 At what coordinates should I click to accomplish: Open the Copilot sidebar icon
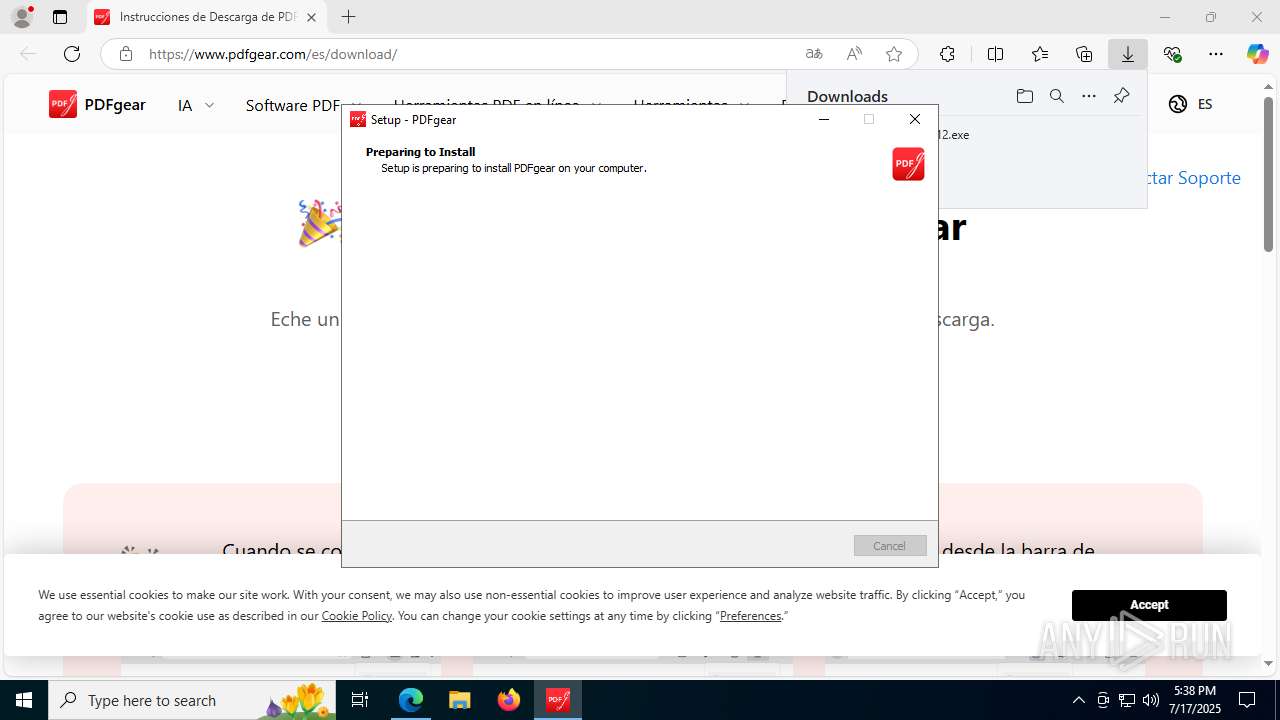1257,54
